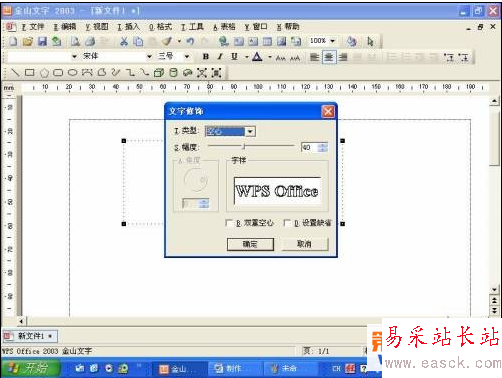Click the WPS Office preview sample
Viewport: 502px width, 378px height.
coord(277,191)
